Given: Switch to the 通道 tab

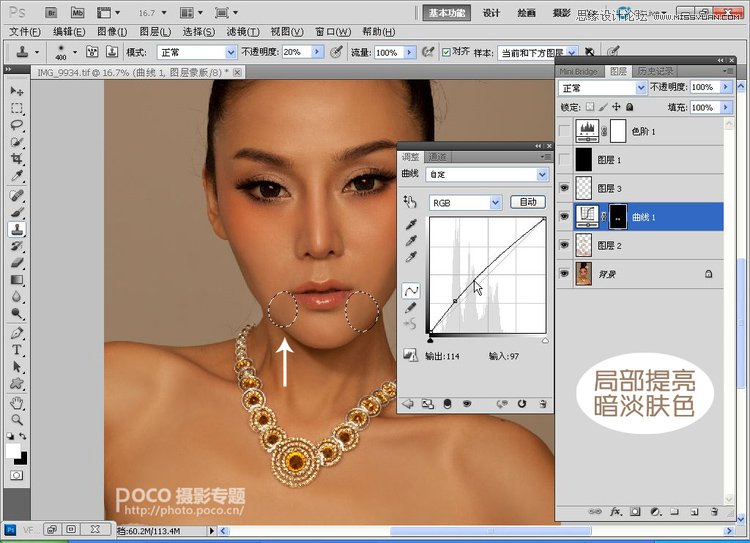Looking at the screenshot, I should pos(438,156).
